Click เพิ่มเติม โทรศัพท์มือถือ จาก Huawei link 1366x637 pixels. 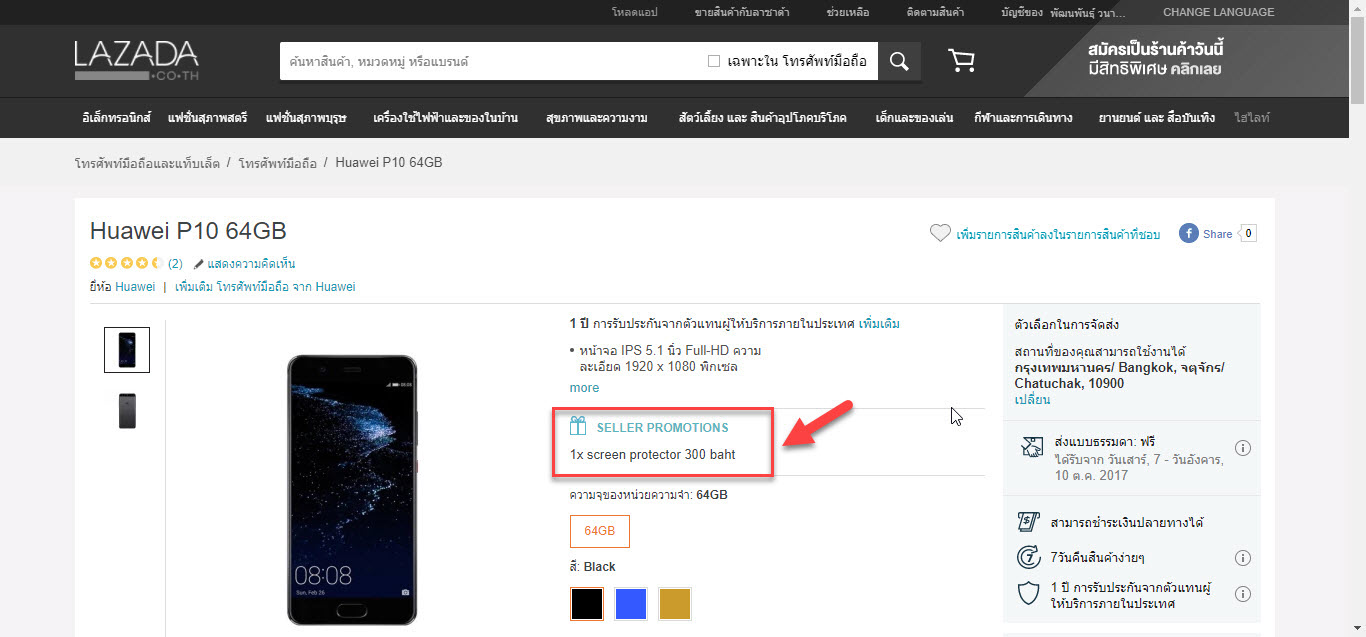pyautogui.click(x=265, y=286)
